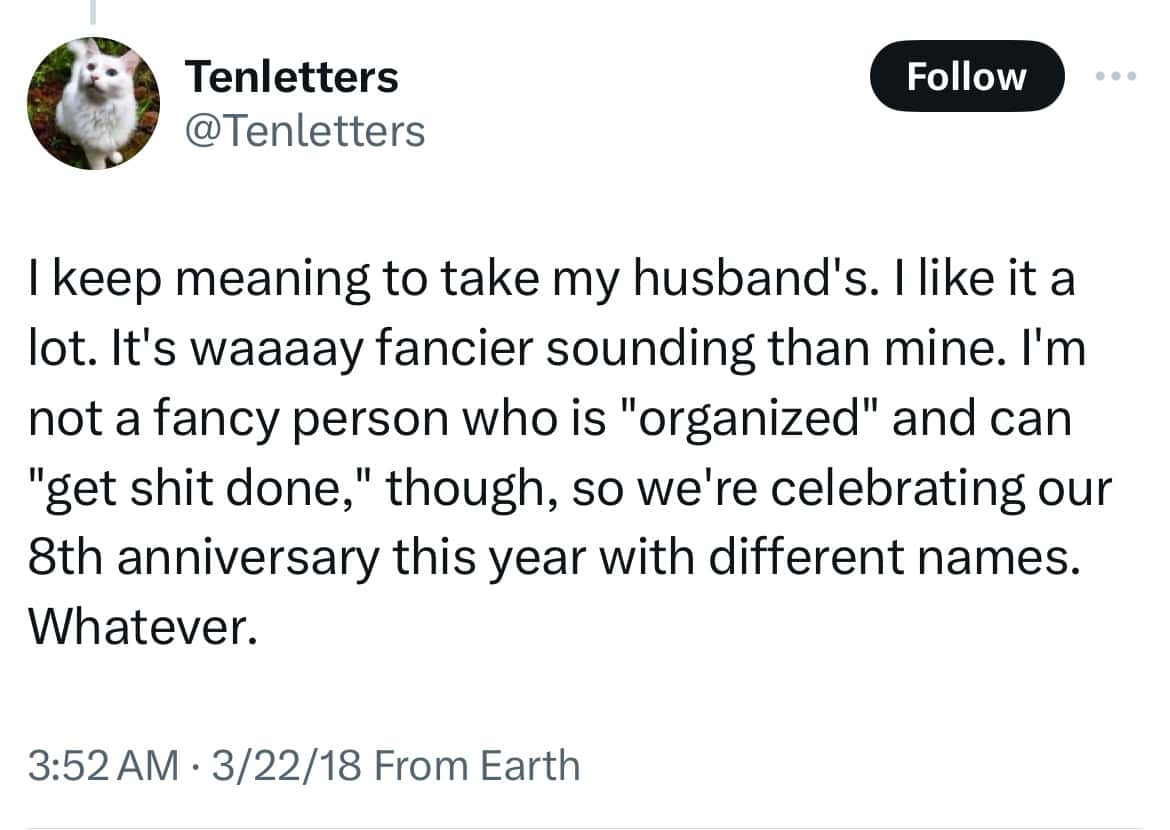Click the From Earth source label
This screenshot has width=1170, height=830.
click(x=477, y=766)
